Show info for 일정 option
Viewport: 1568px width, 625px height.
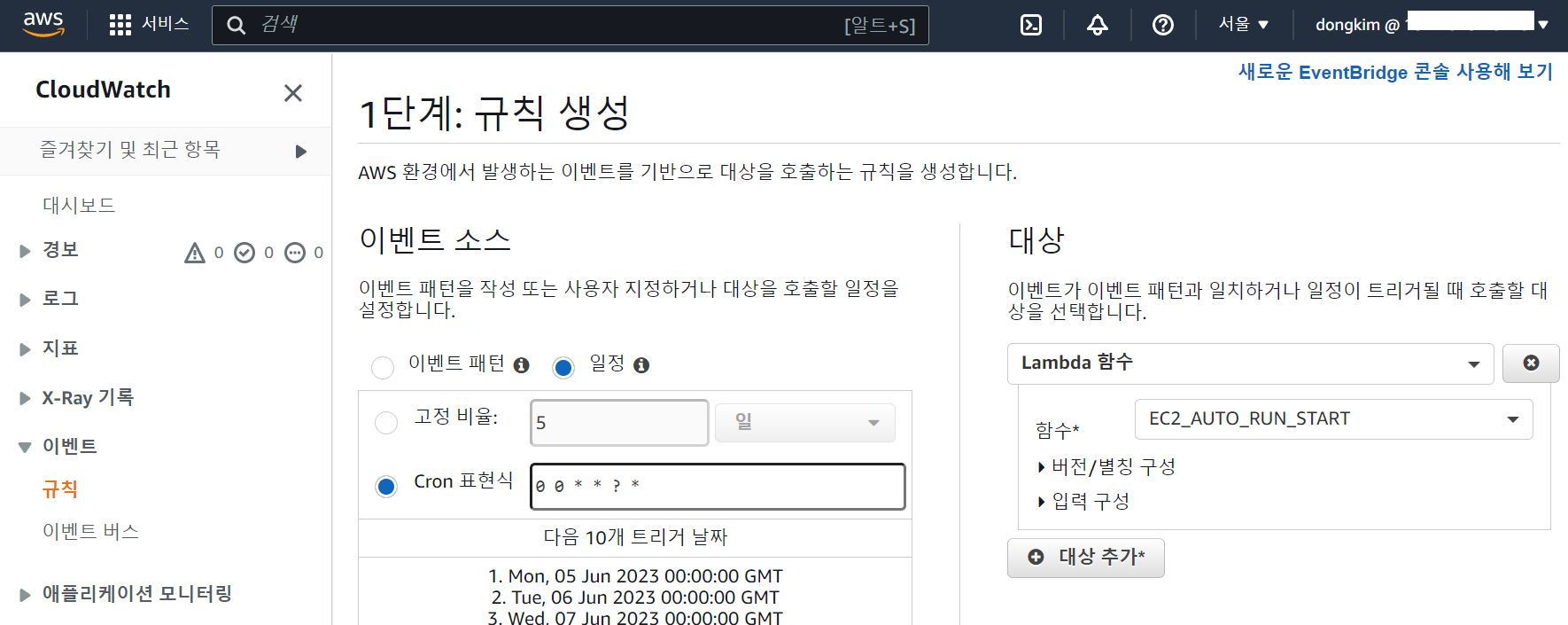point(641,365)
